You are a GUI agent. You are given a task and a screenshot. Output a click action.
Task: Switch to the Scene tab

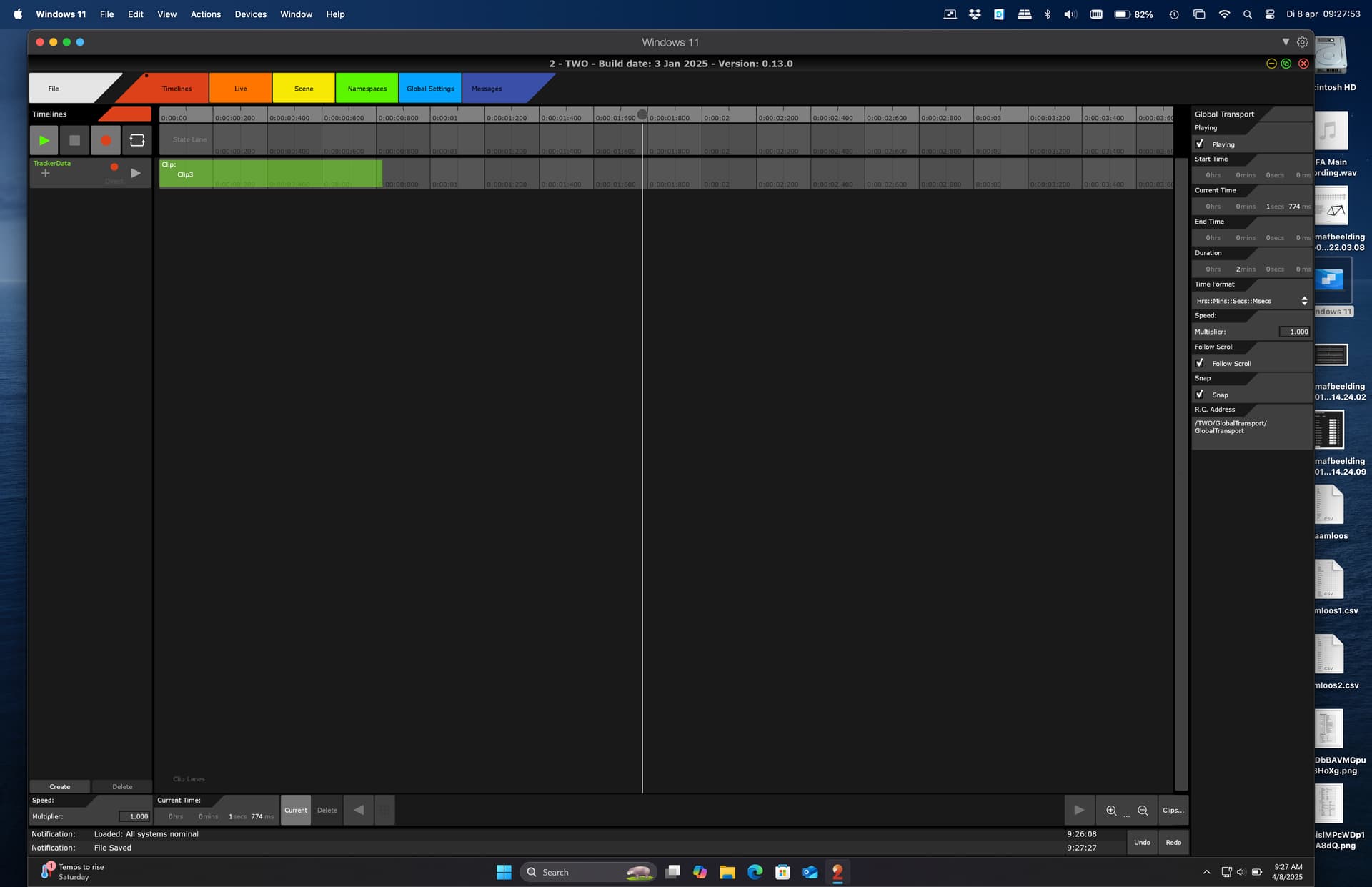point(304,89)
